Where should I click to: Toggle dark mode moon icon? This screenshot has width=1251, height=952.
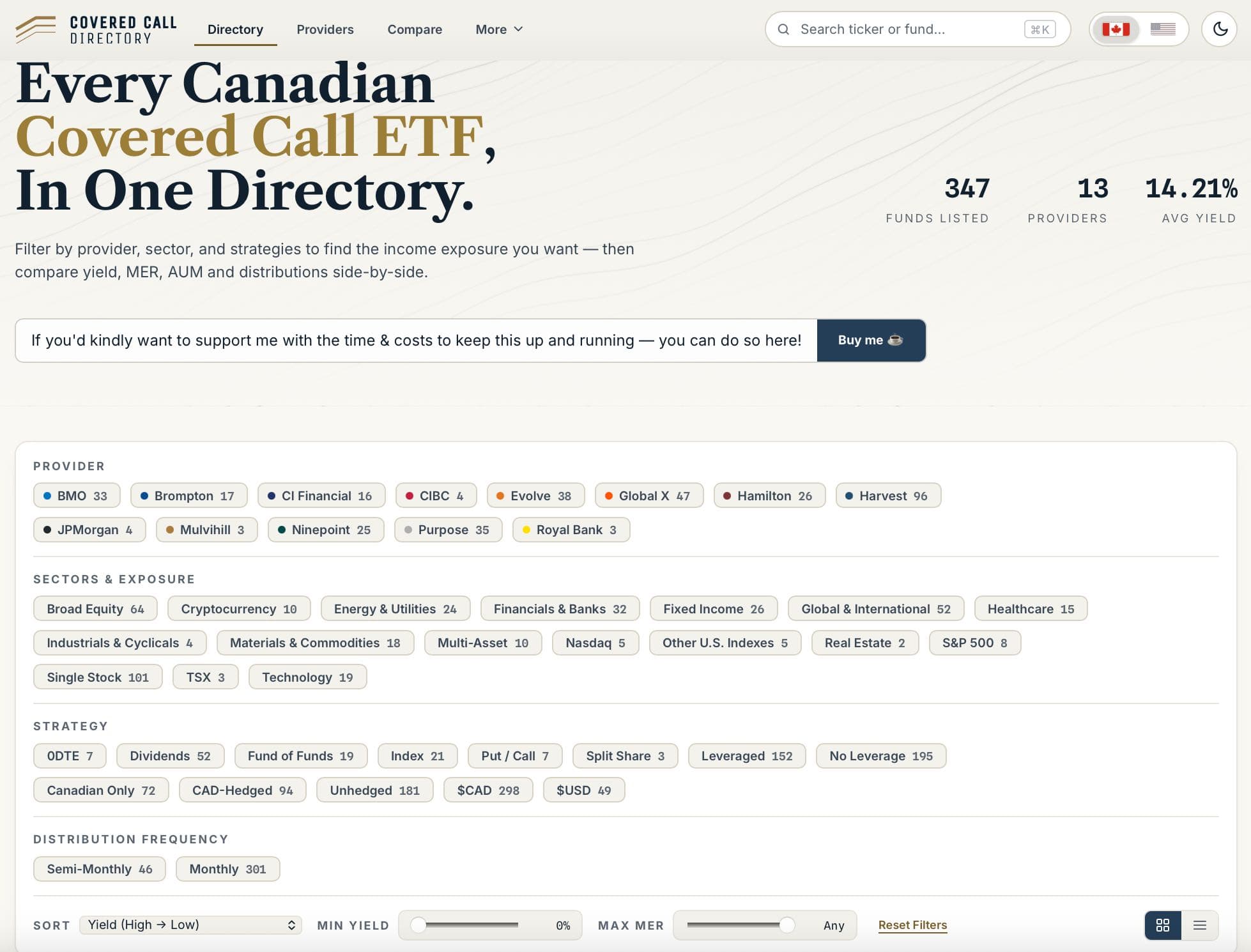(x=1220, y=29)
